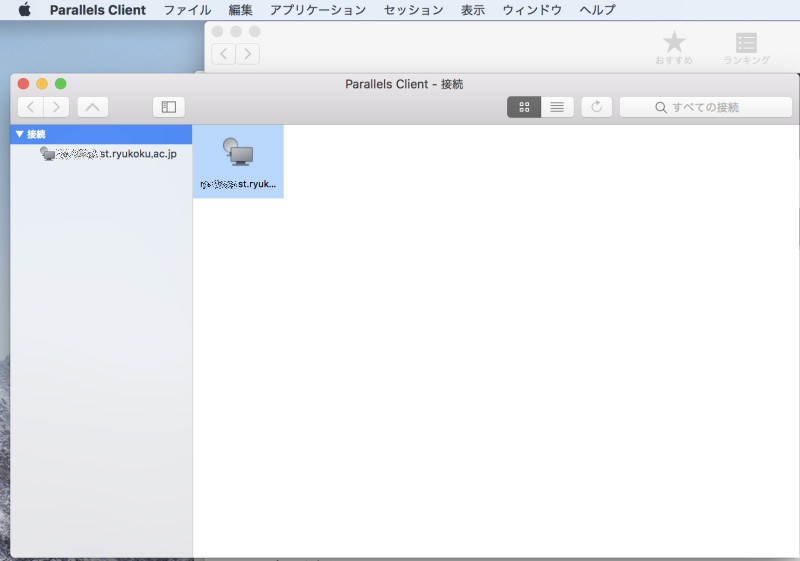The width and height of the screenshot is (800, 561).
Task: Toggle the sidebar panel button
Action: click(x=169, y=107)
